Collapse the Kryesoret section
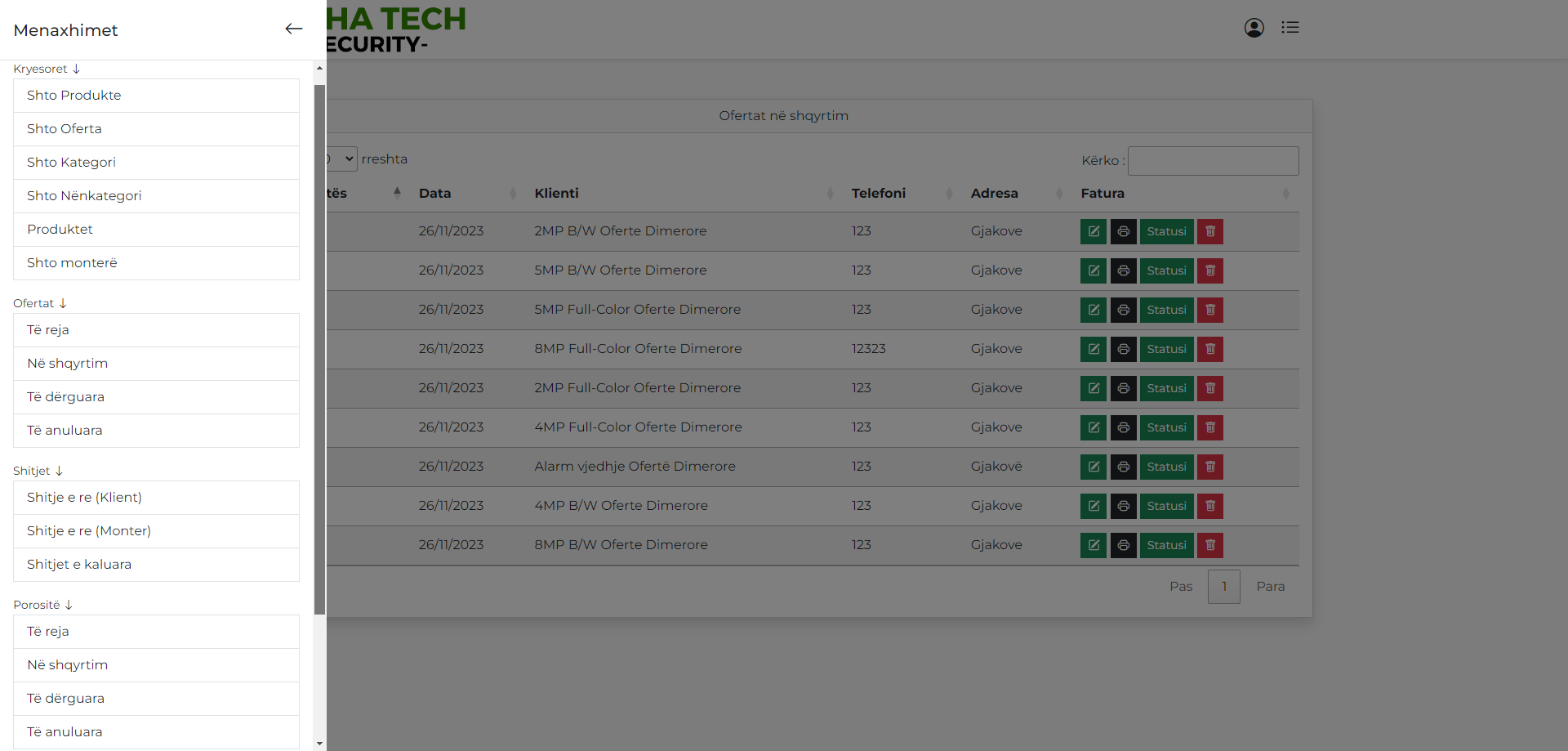 pyautogui.click(x=47, y=69)
